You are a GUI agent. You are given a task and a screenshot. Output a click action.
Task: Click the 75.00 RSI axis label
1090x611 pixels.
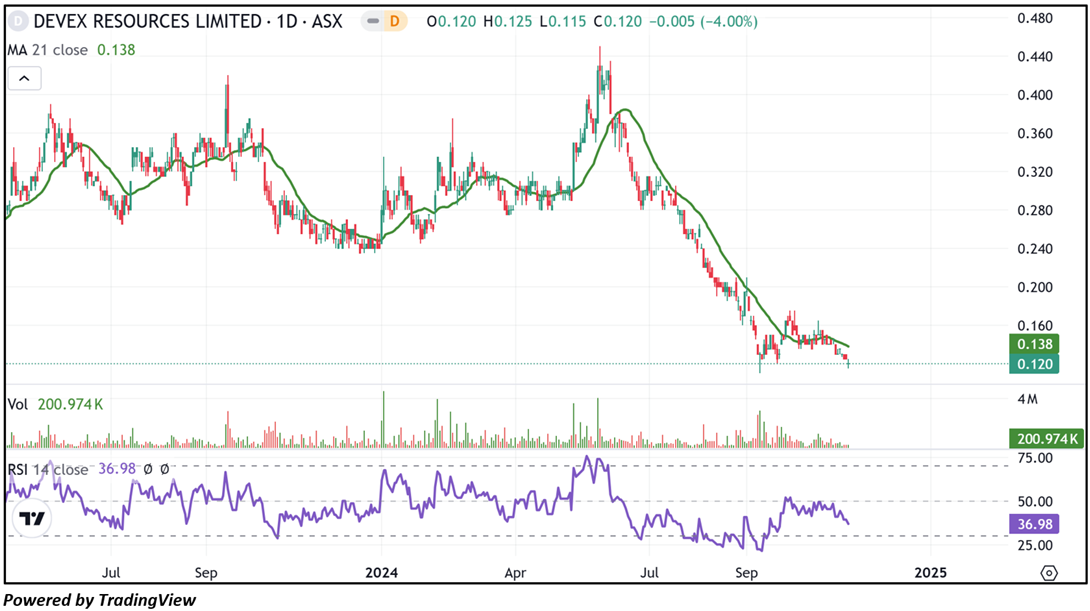coord(1035,458)
